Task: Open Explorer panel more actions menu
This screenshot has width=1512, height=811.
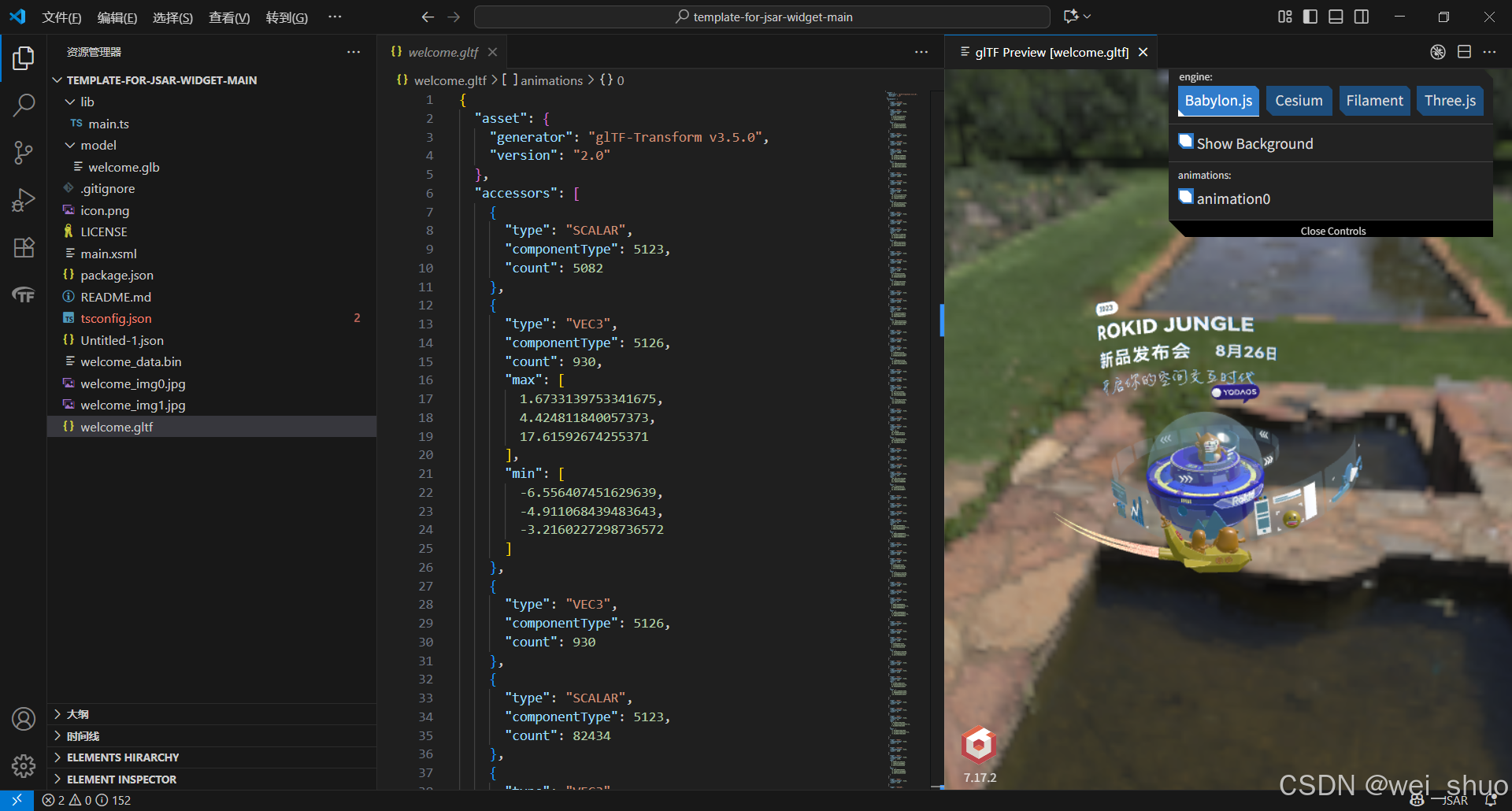Action: click(354, 52)
